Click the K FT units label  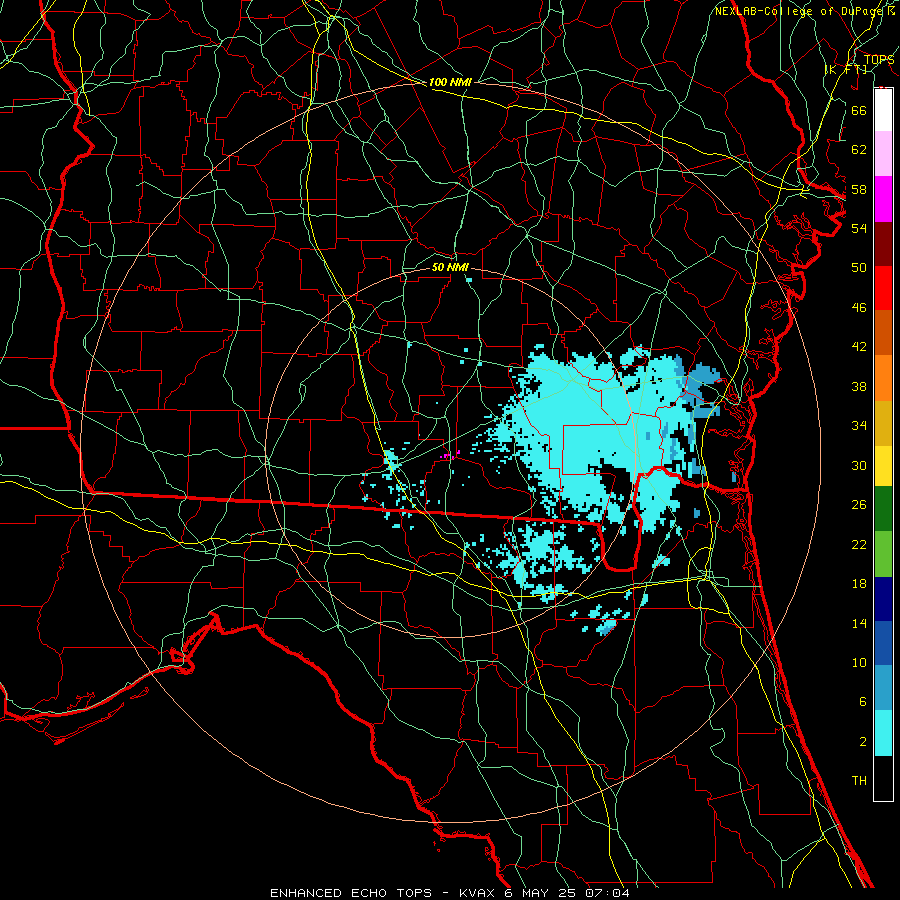point(846,70)
